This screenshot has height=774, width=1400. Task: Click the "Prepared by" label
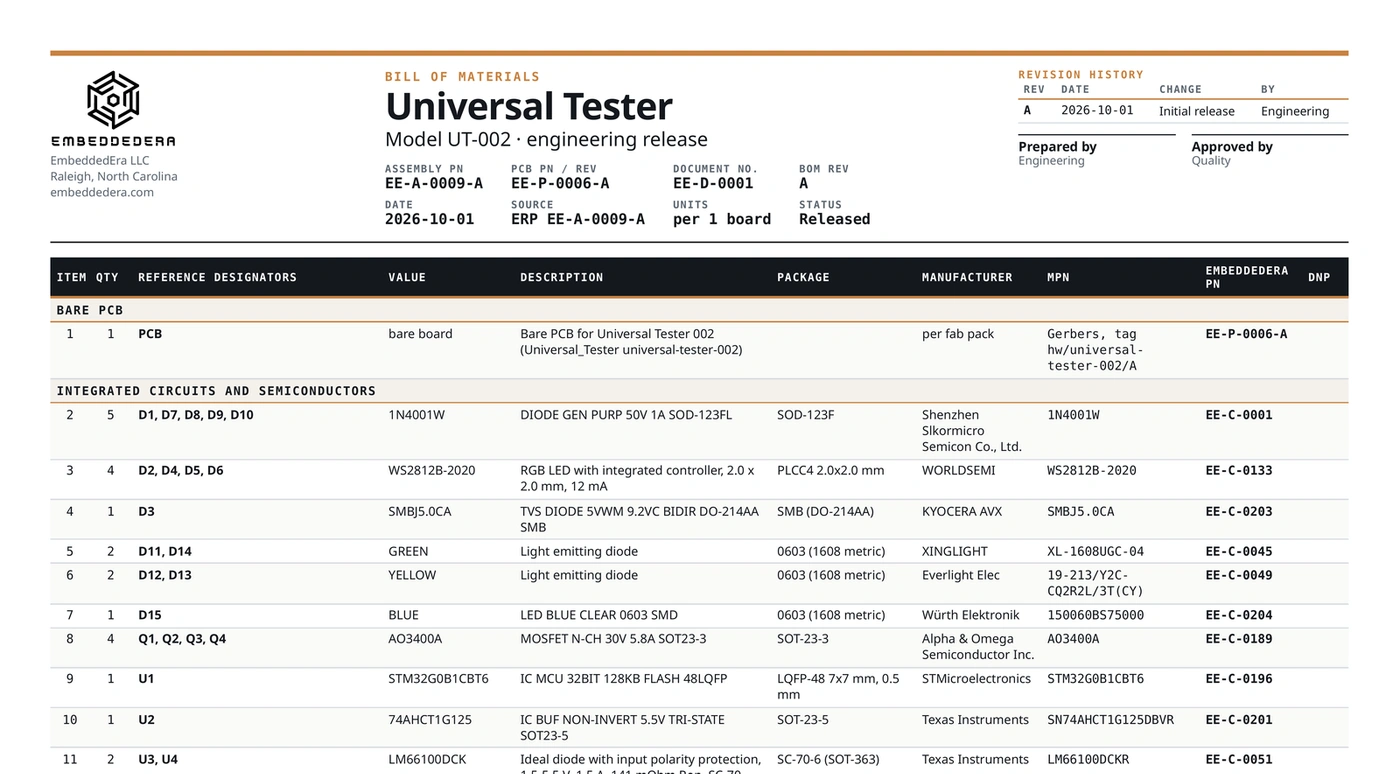point(1057,147)
